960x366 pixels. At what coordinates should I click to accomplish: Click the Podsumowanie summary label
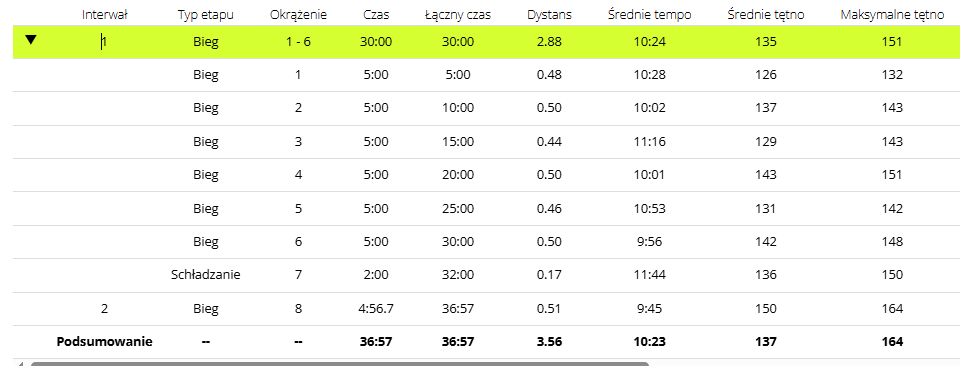coord(105,342)
